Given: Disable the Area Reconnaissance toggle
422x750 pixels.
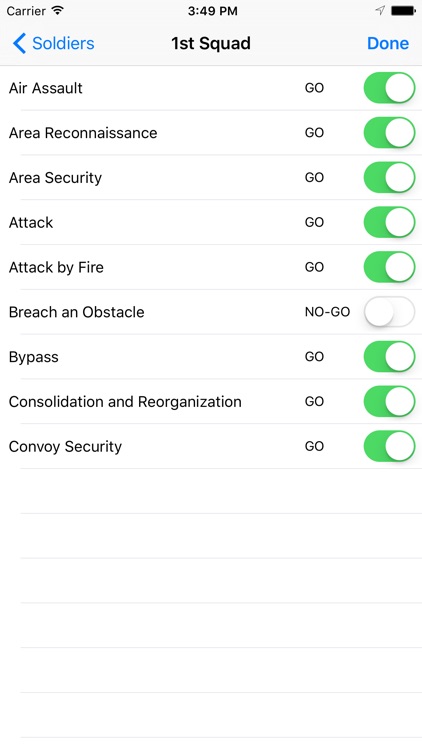Looking at the screenshot, I should pos(389,133).
